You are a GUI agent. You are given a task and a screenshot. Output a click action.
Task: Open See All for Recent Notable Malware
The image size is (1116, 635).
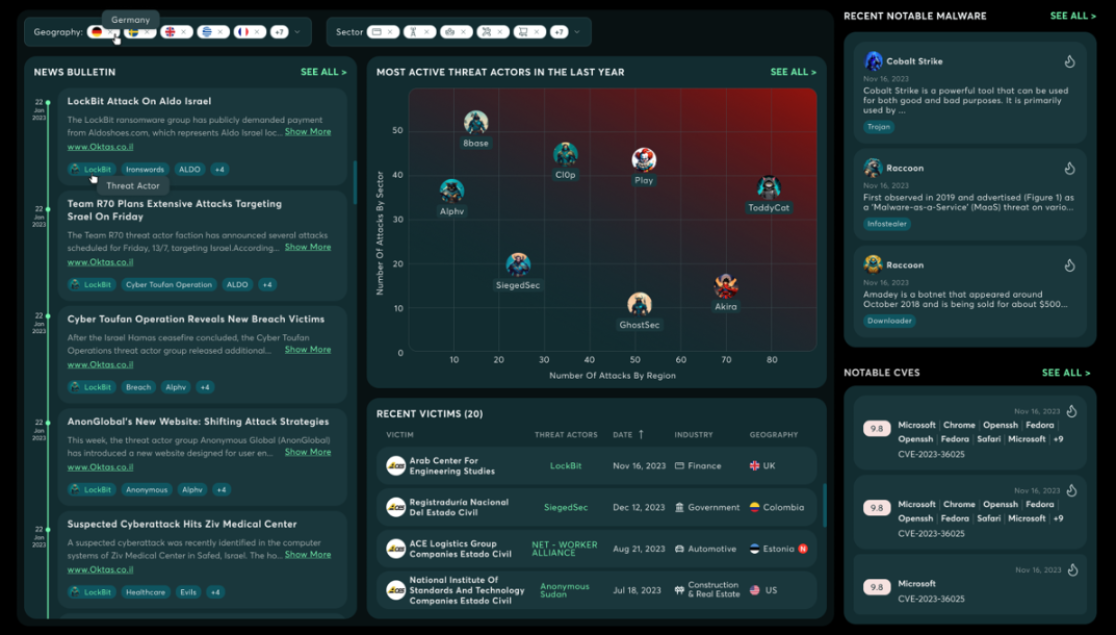1073,16
